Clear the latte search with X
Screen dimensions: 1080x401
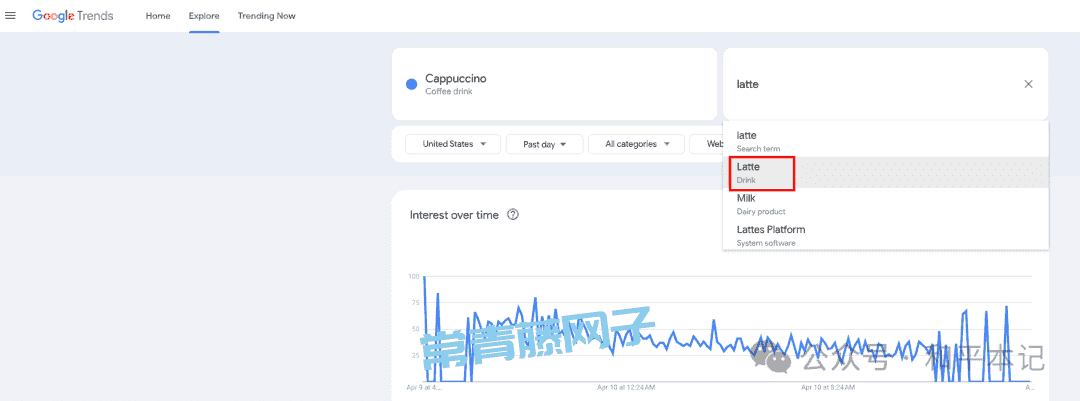click(x=1028, y=84)
